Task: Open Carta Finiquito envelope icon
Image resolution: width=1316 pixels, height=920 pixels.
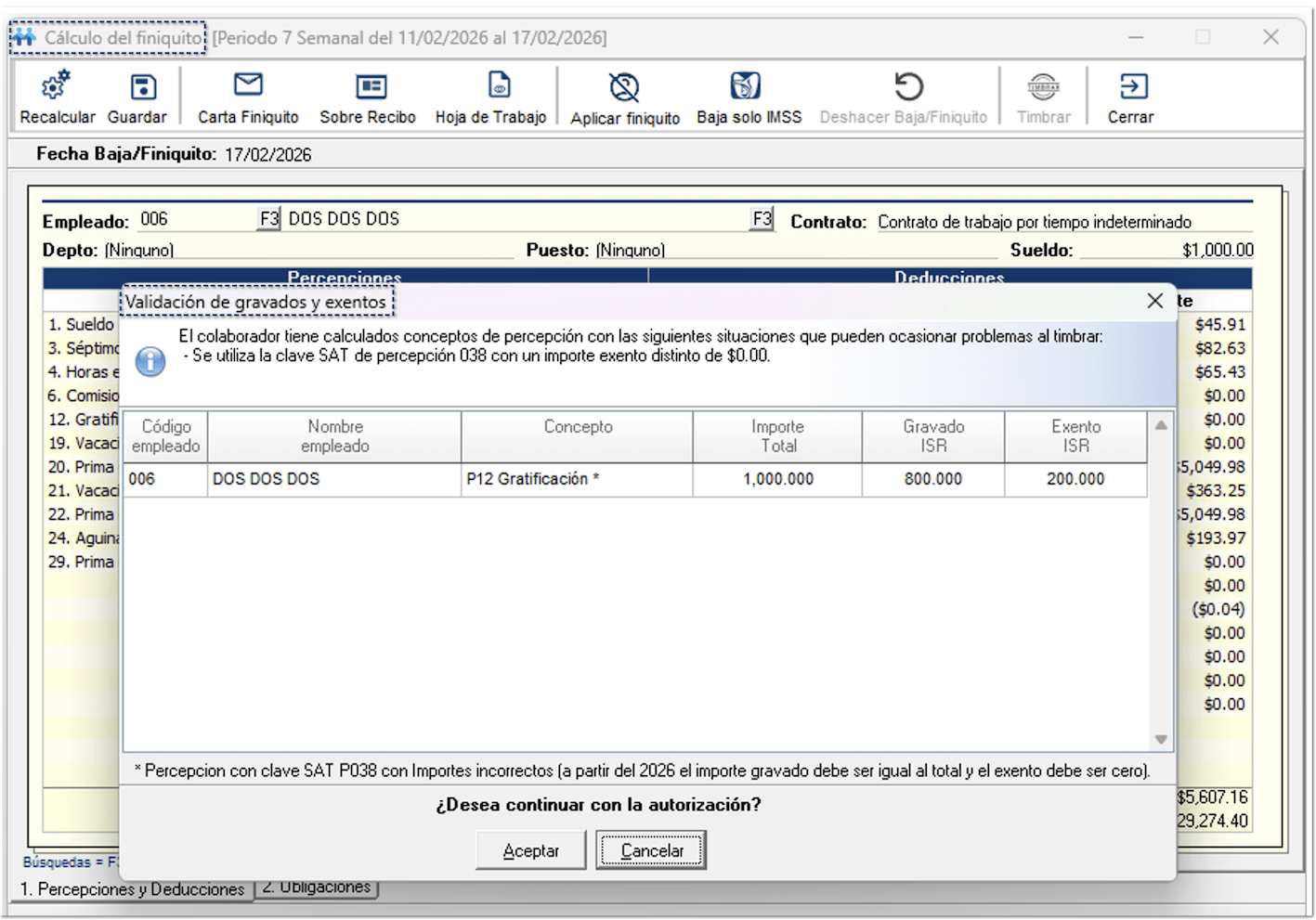Action: pyautogui.click(x=248, y=85)
